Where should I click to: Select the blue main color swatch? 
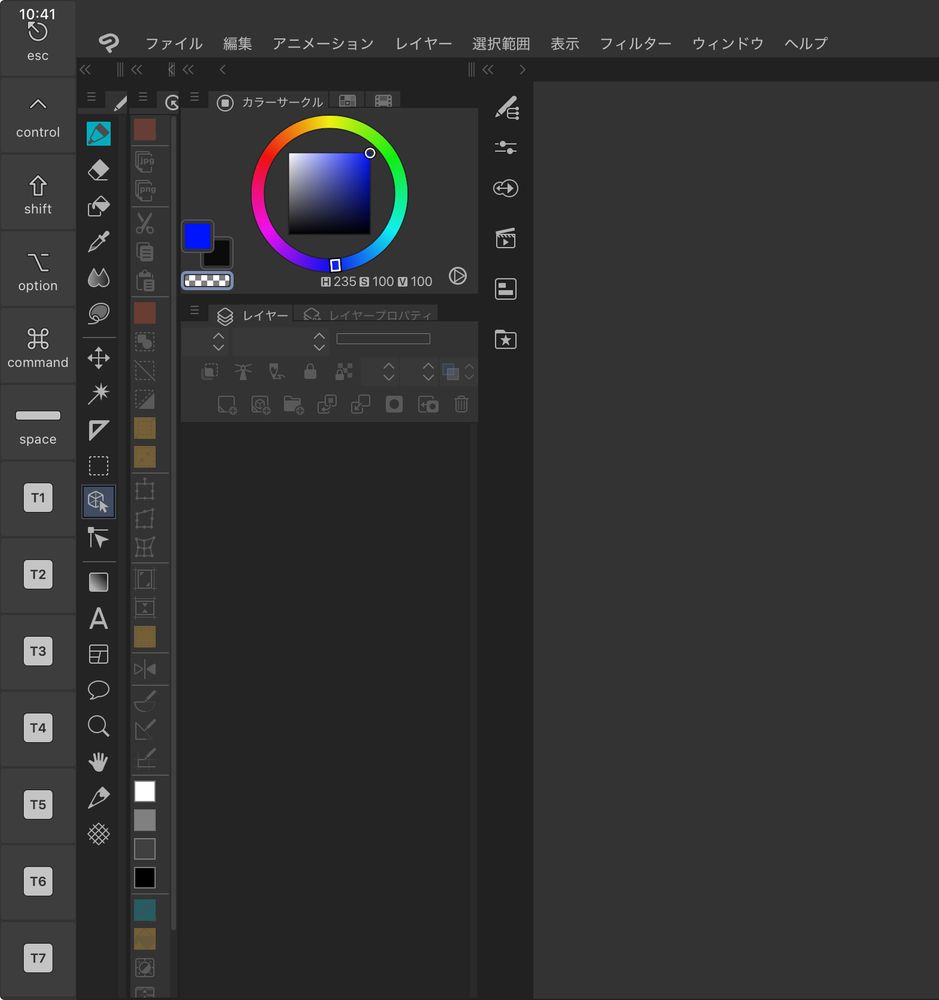point(197,237)
